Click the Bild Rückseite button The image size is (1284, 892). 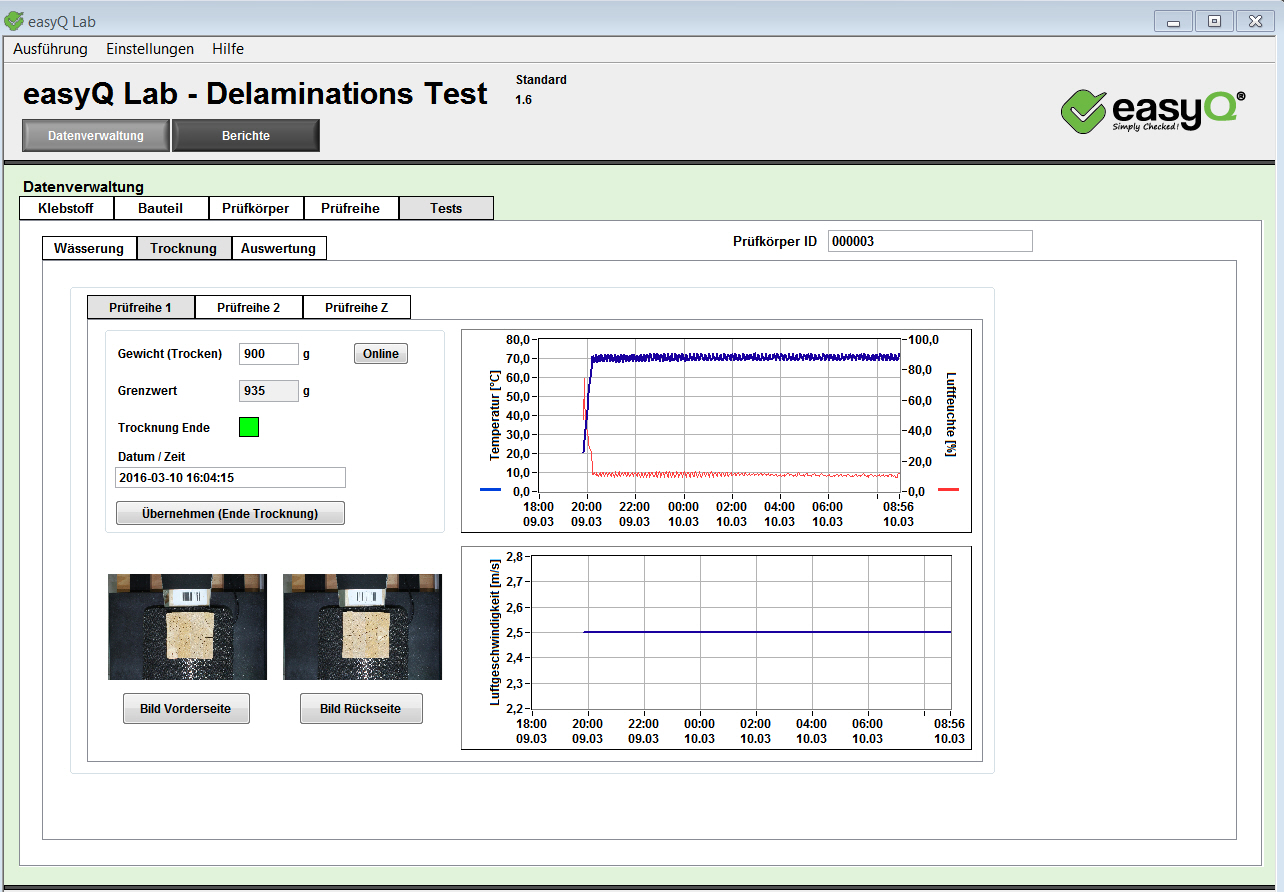point(361,708)
